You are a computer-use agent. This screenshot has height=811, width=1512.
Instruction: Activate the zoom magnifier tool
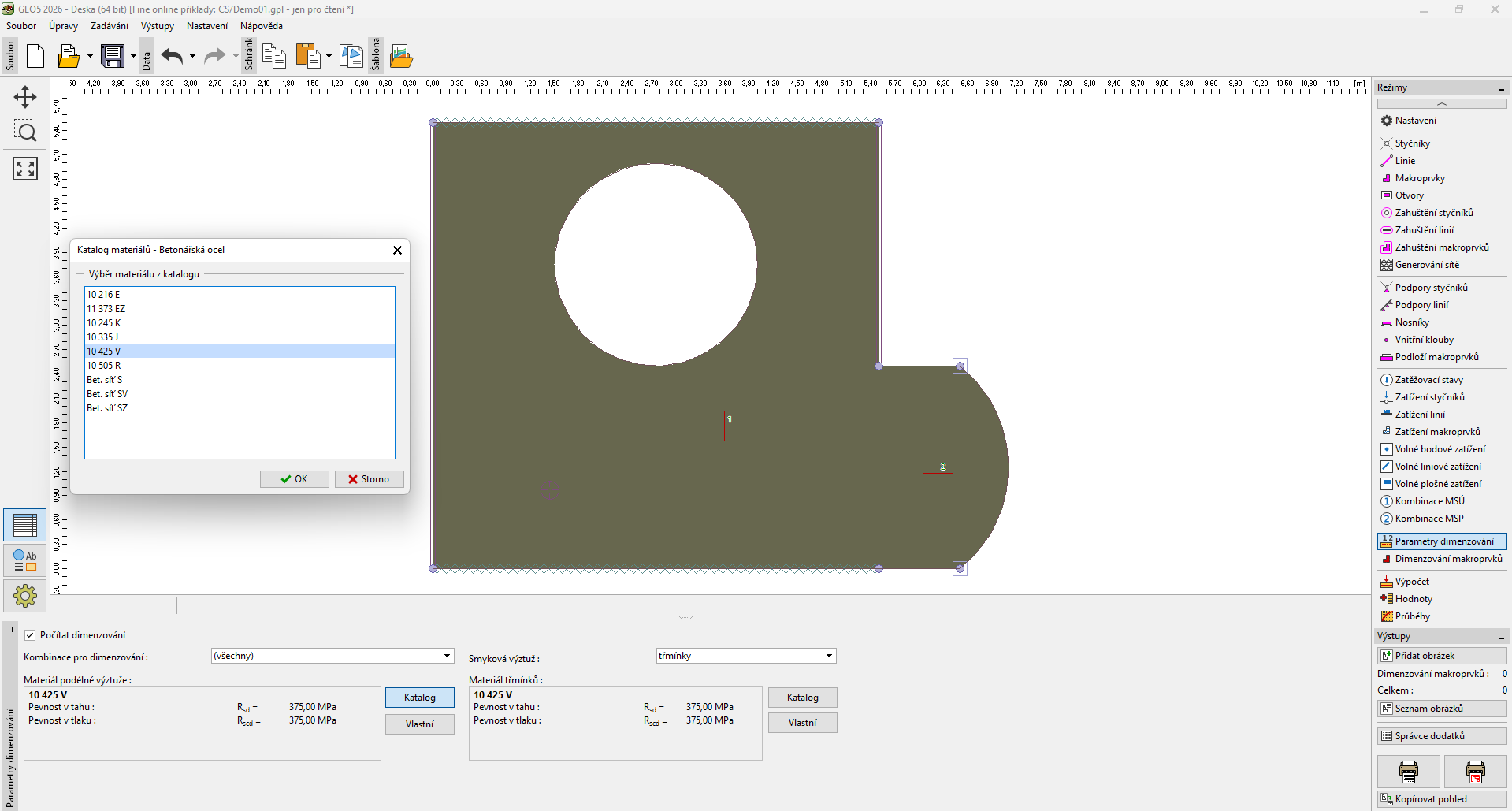(x=25, y=132)
